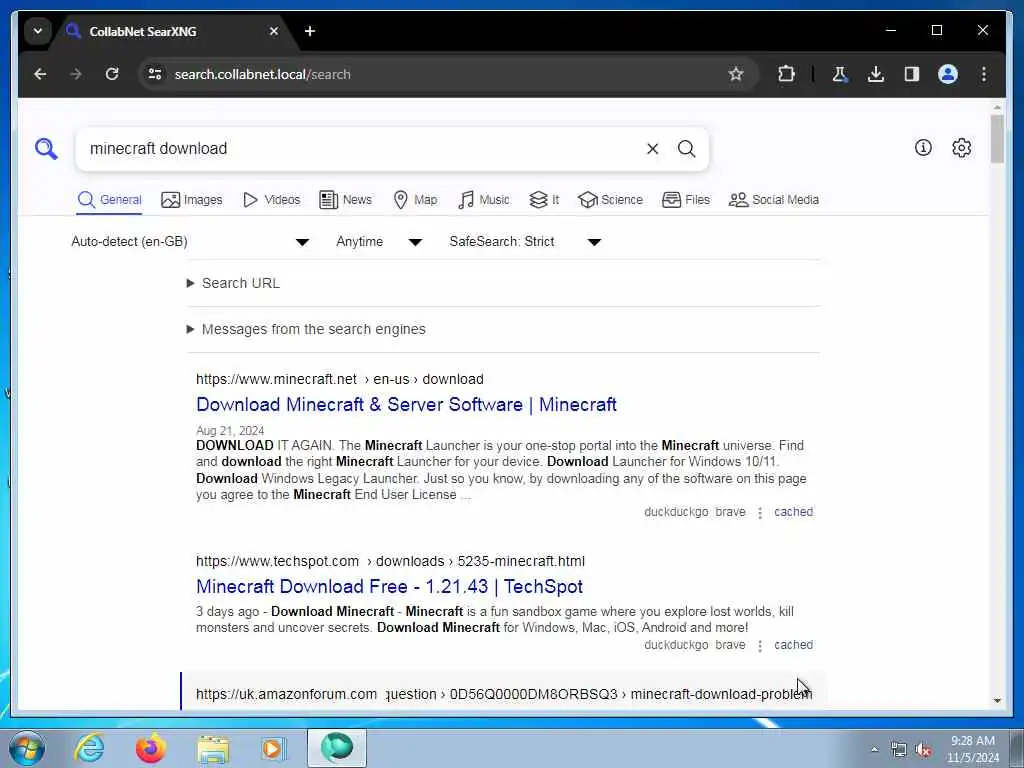Open browser Downloads icon
The image size is (1024, 768).
point(876,74)
